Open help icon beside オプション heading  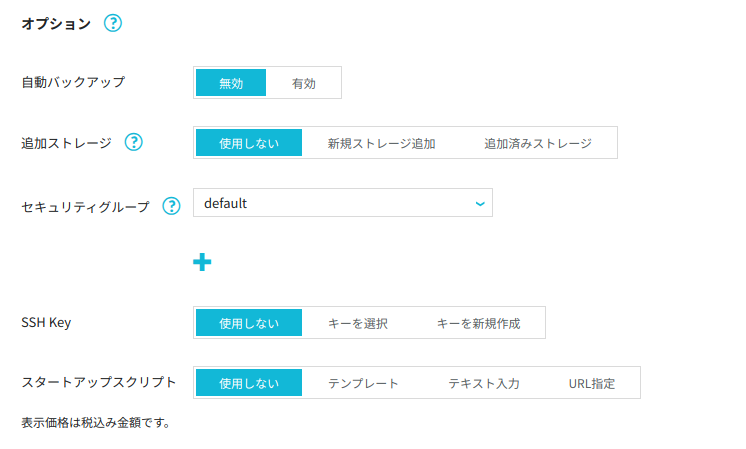113,23
